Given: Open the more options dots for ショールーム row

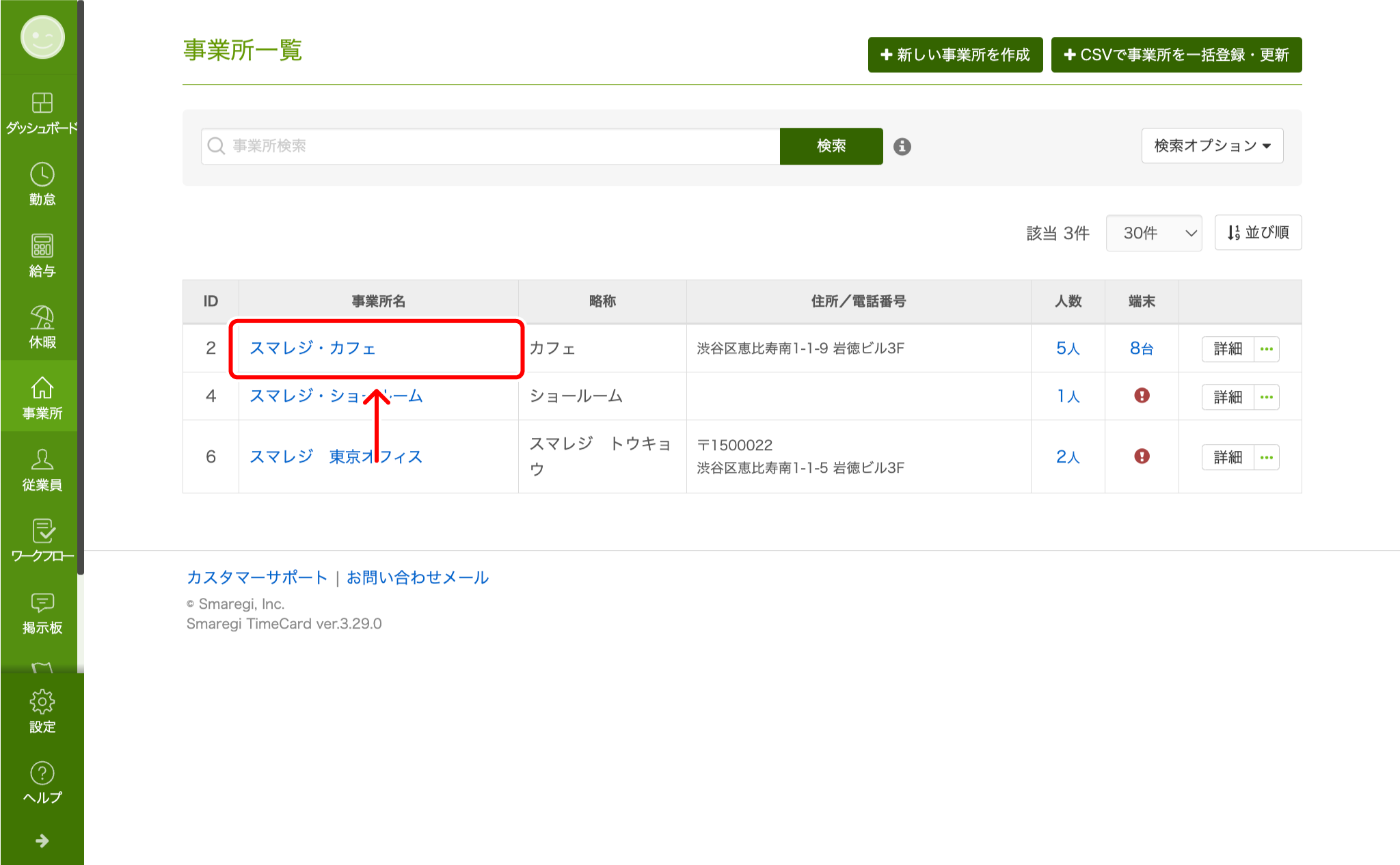Looking at the screenshot, I should [1267, 397].
